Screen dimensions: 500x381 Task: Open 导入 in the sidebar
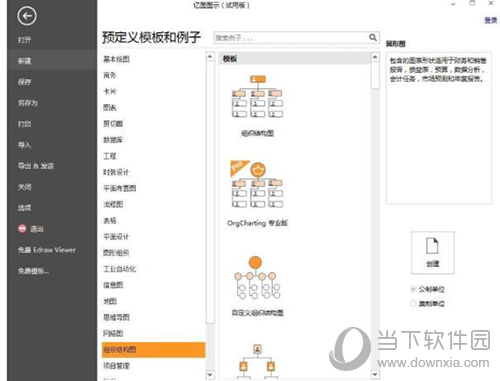[x=24, y=145]
